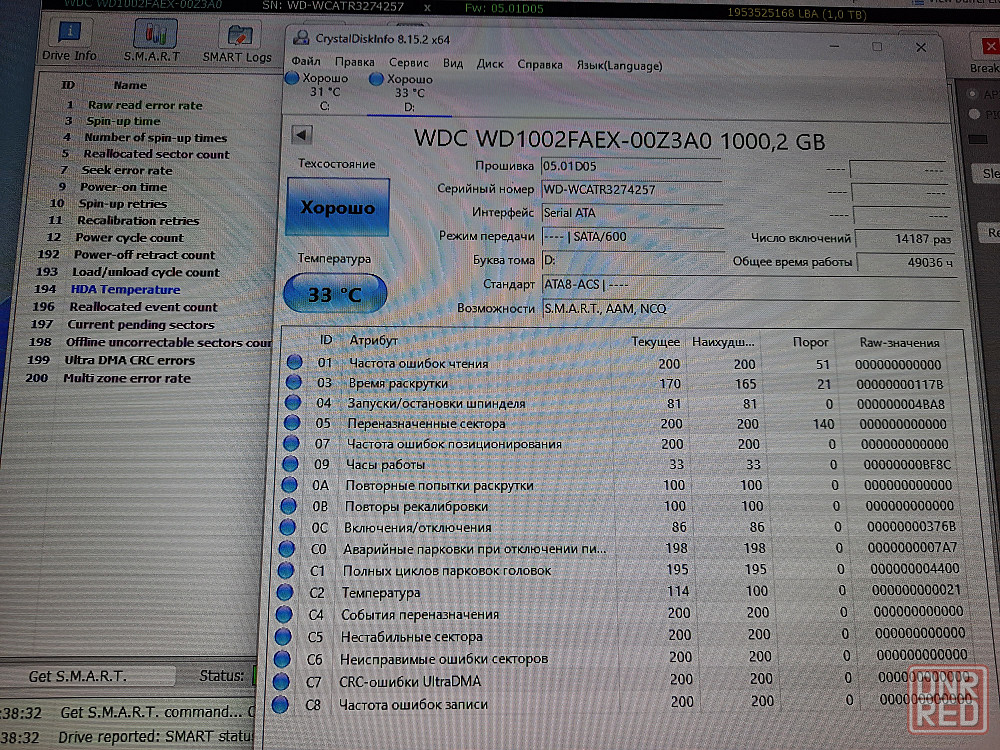Click the Интерфейс field showing Serial ATA
The image size is (1000, 750).
pyautogui.click(x=632, y=213)
